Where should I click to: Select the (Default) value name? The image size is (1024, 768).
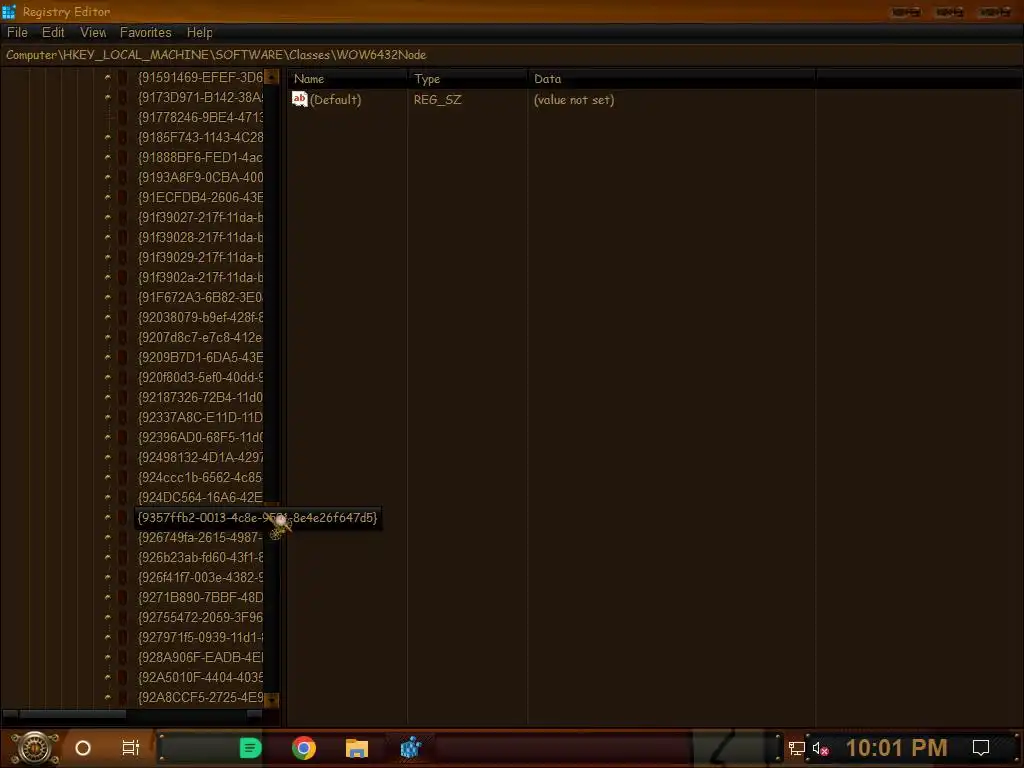click(335, 100)
